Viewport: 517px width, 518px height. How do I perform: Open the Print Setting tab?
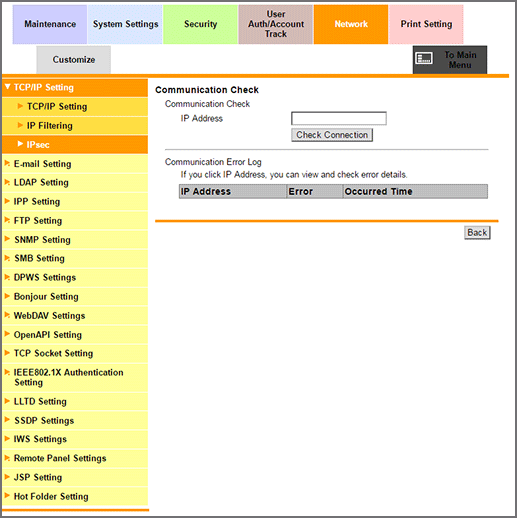[x=426, y=24]
